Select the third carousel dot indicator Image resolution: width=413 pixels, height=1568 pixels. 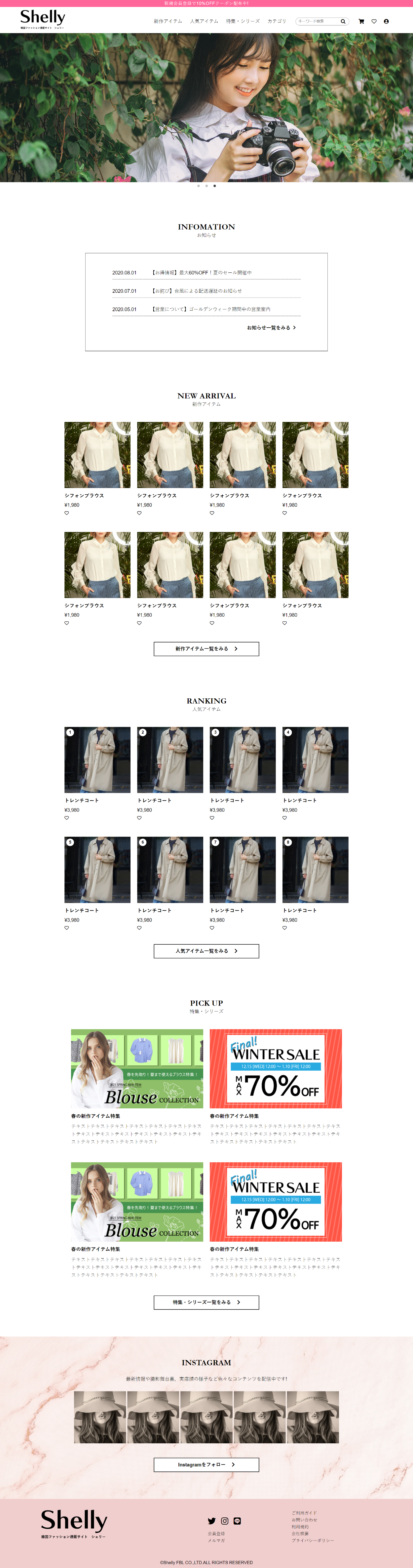[x=215, y=186]
